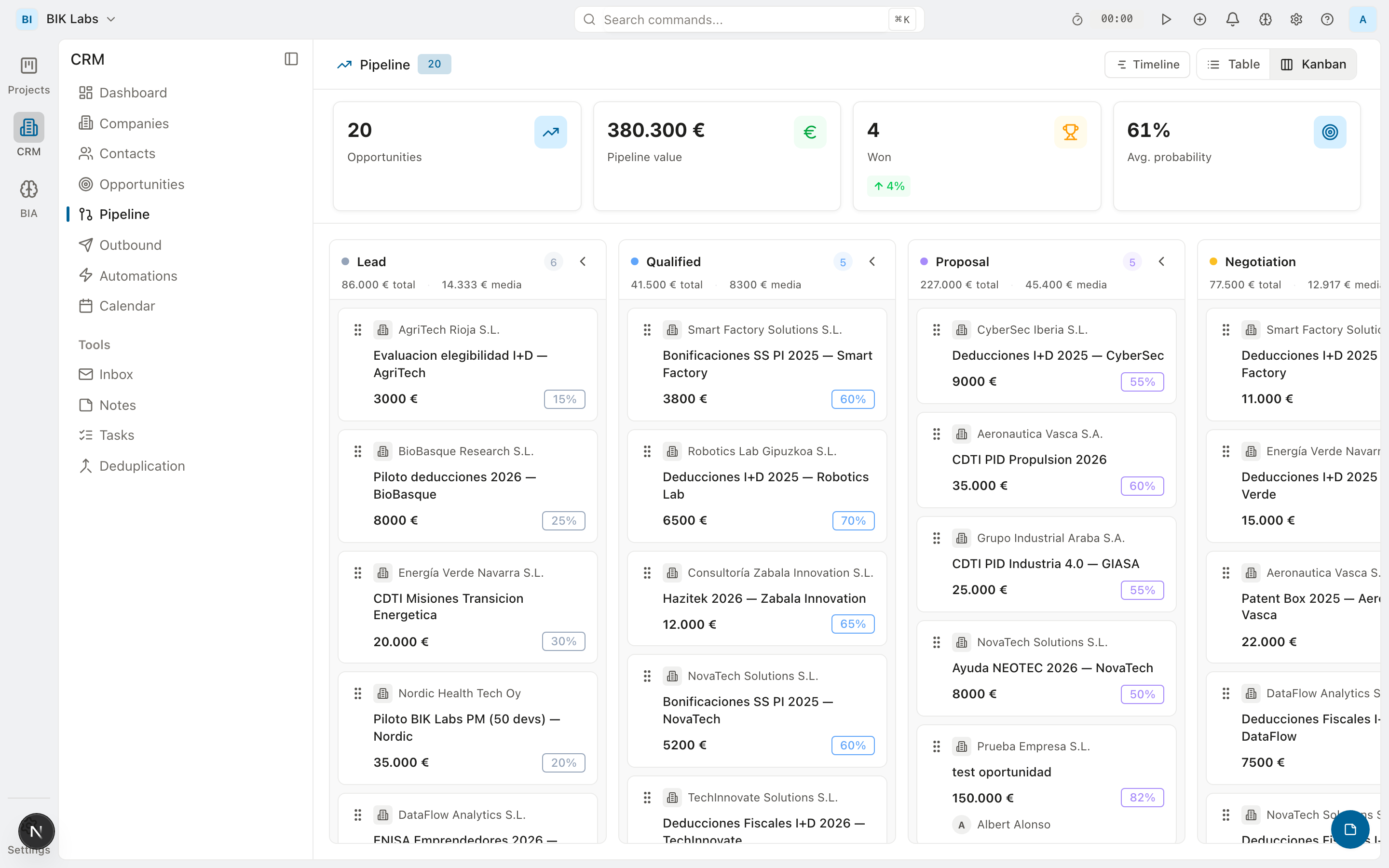Go to the Opportunities section

click(142, 184)
